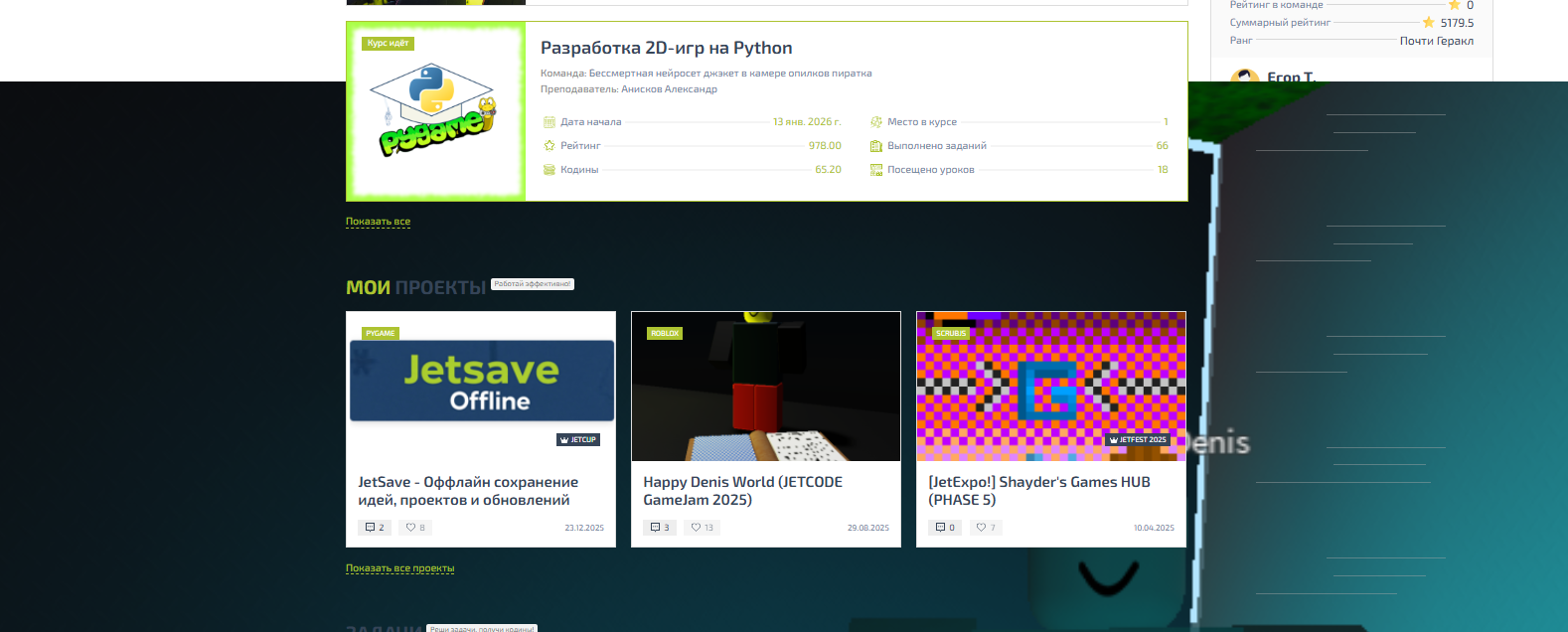The image size is (1568, 632).
Task: Click comments icon on Shayder's Games HUB
Action: point(940,528)
